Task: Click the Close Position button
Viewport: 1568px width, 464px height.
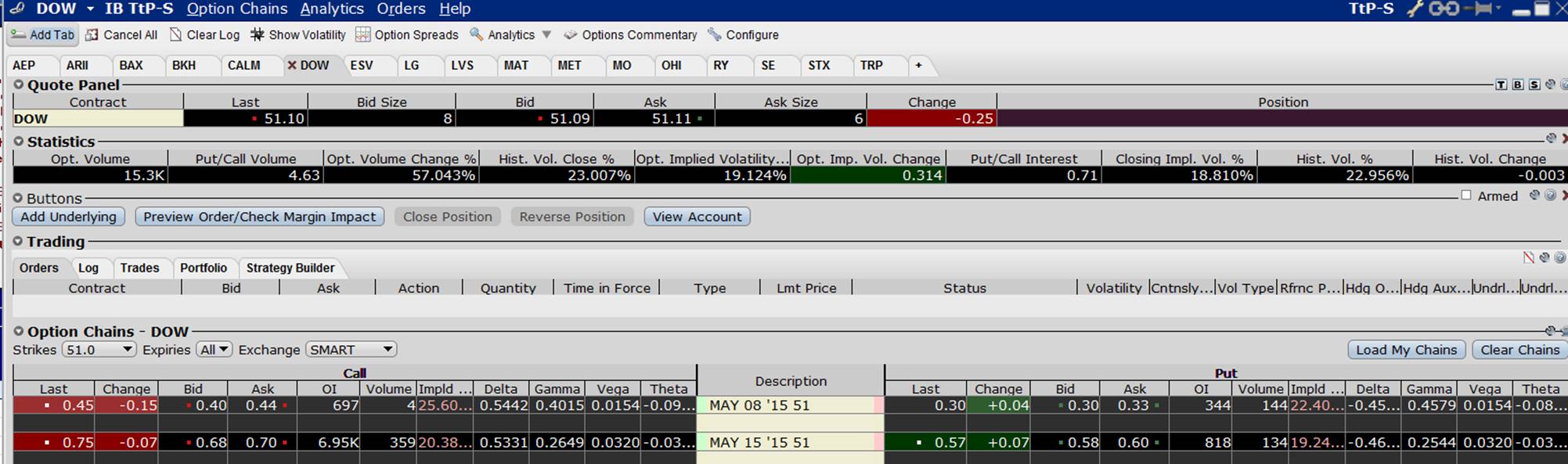Action: 448,217
